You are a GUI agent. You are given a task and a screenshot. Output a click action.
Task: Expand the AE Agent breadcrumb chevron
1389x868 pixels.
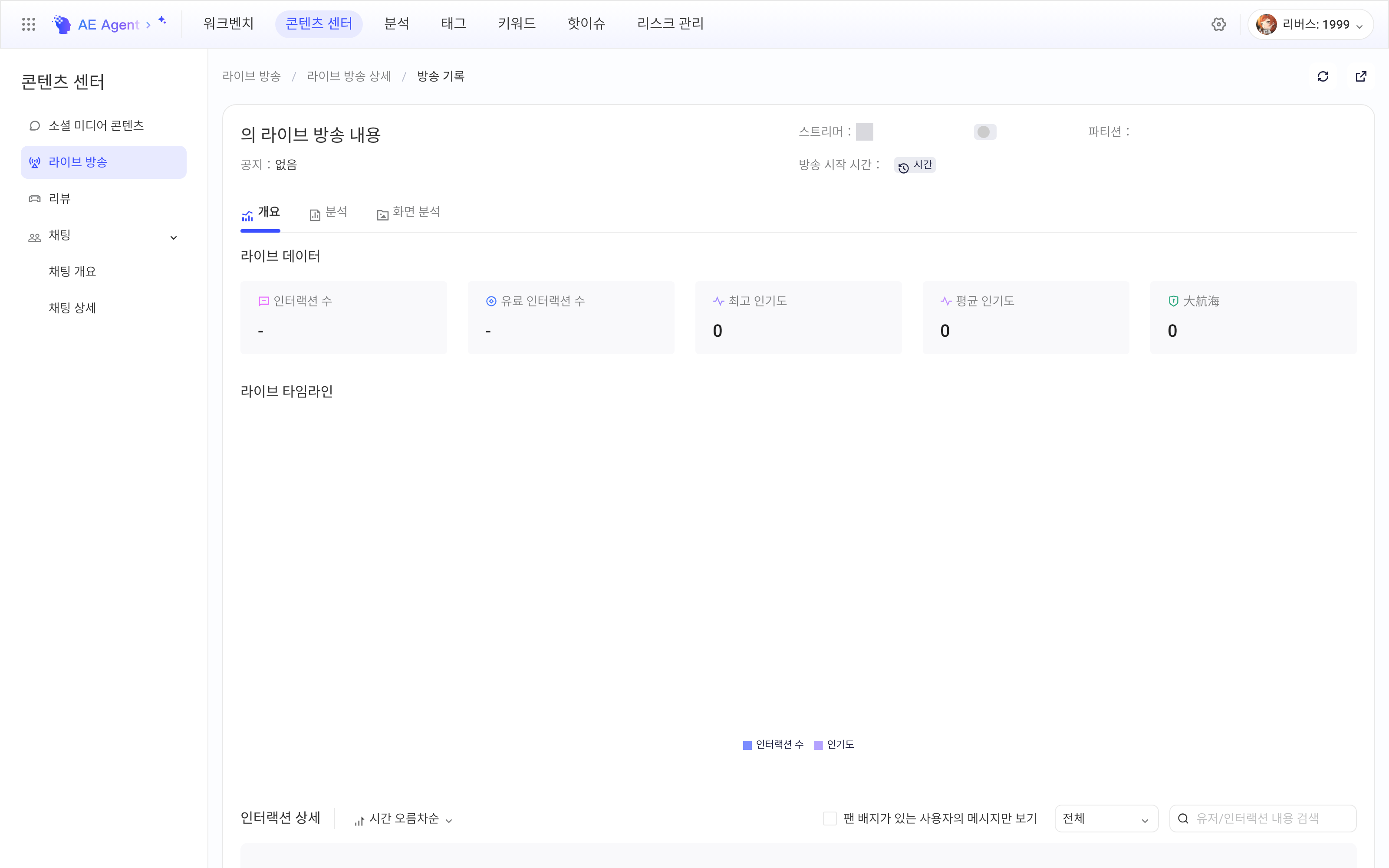tap(148, 25)
